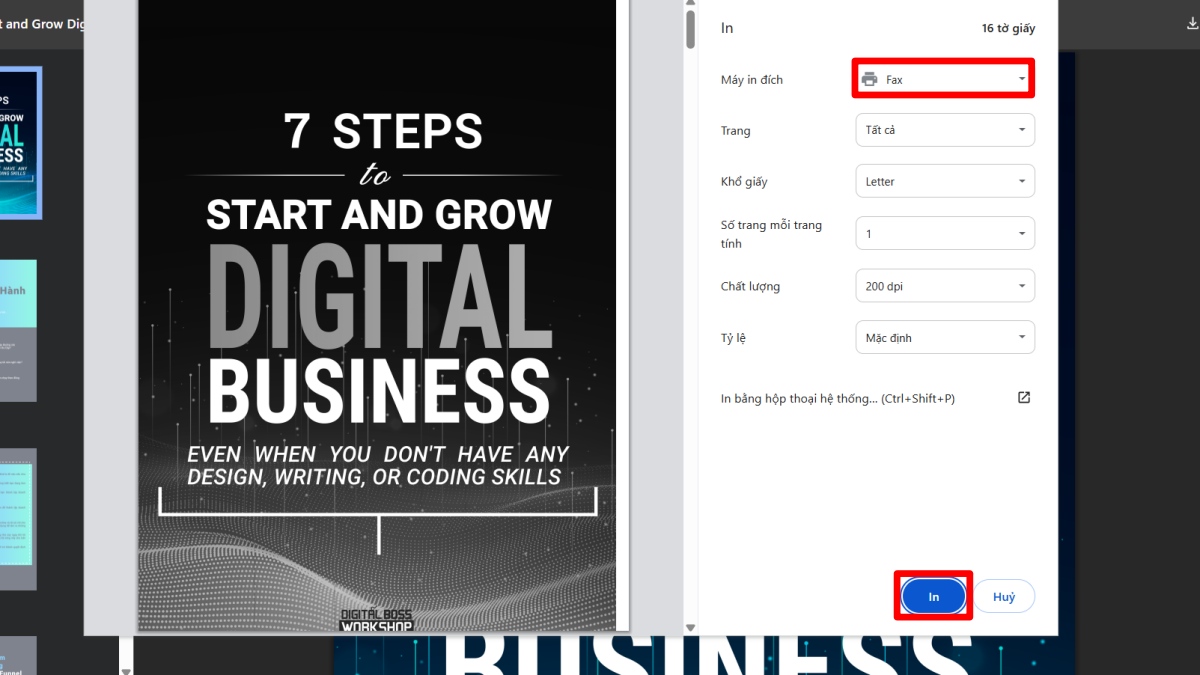
Task: Open the Số trang mỗi trang tính dropdown
Action: click(945, 233)
